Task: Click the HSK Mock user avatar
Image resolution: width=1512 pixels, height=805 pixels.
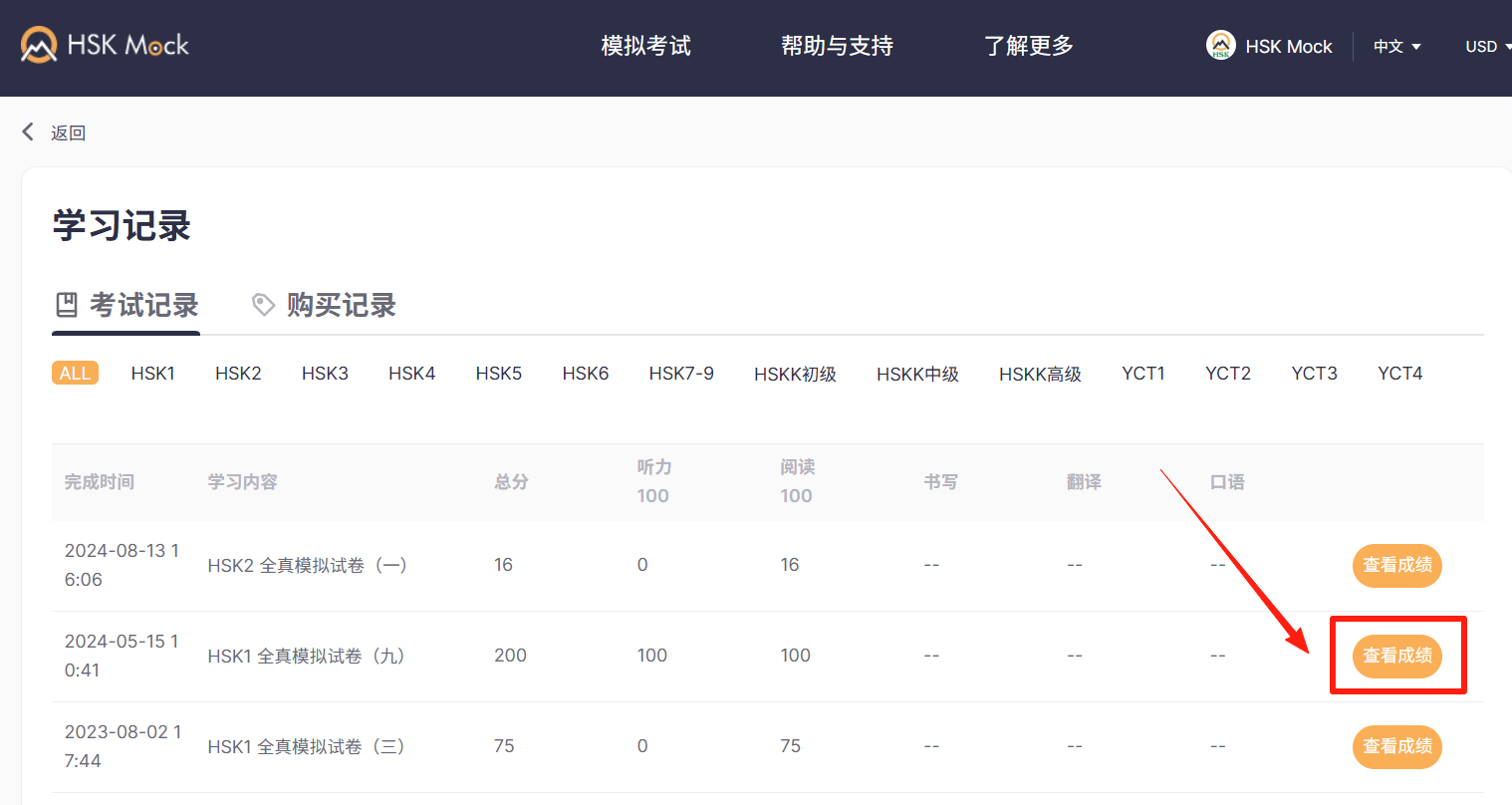Action: 1220,46
